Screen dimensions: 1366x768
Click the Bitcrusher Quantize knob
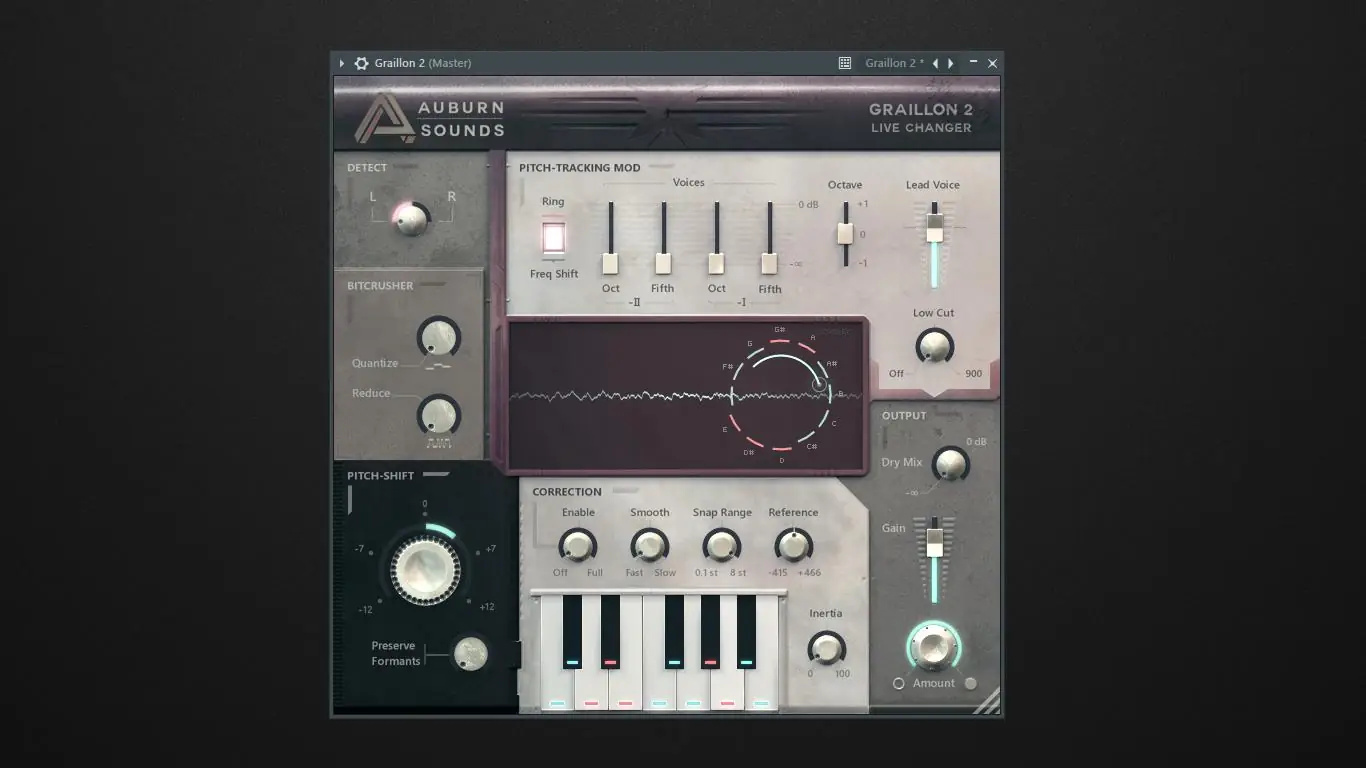(438, 338)
